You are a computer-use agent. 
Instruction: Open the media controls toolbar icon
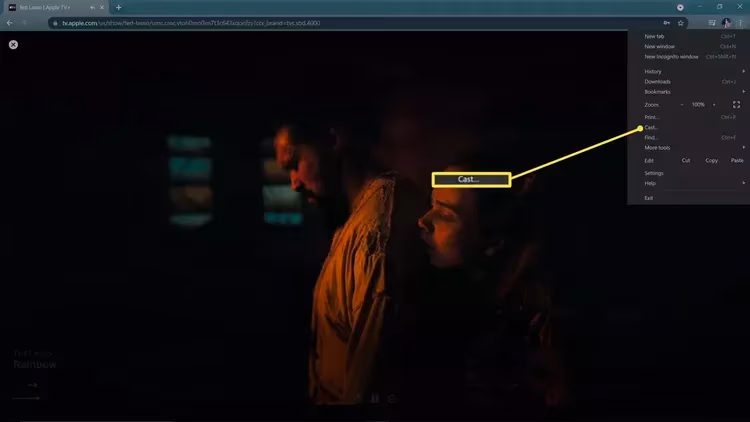pyautogui.click(x=712, y=23)
